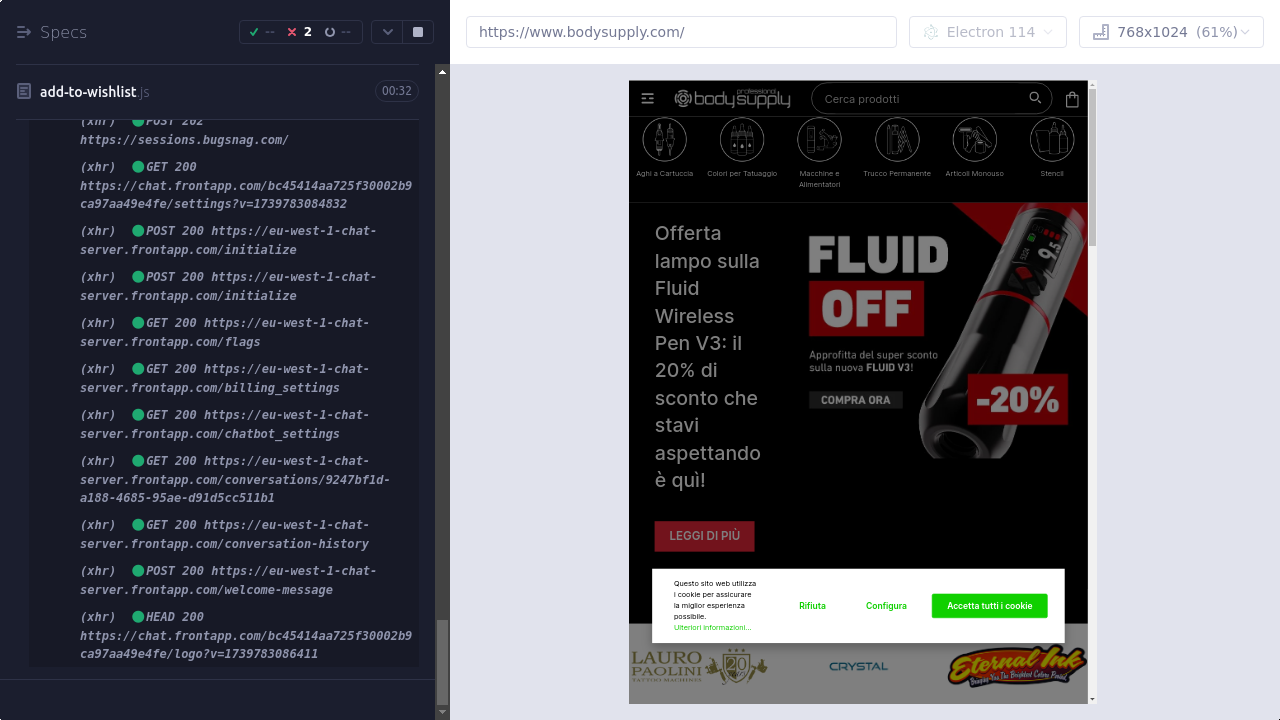Open the Macchine e Alimentatori category icon
1280x720 pixels.
819,140
